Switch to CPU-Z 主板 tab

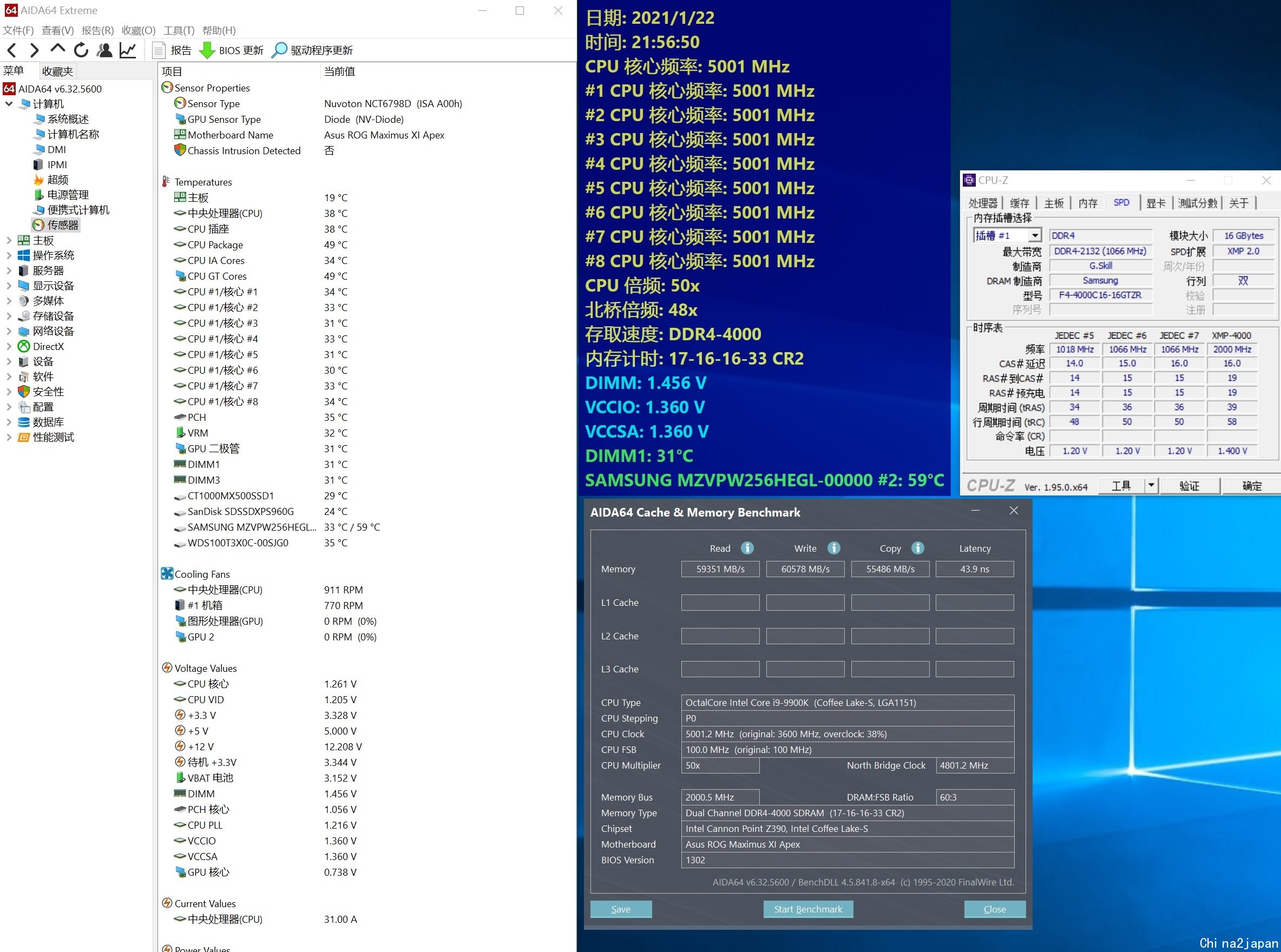click(x=1053, y=203)
